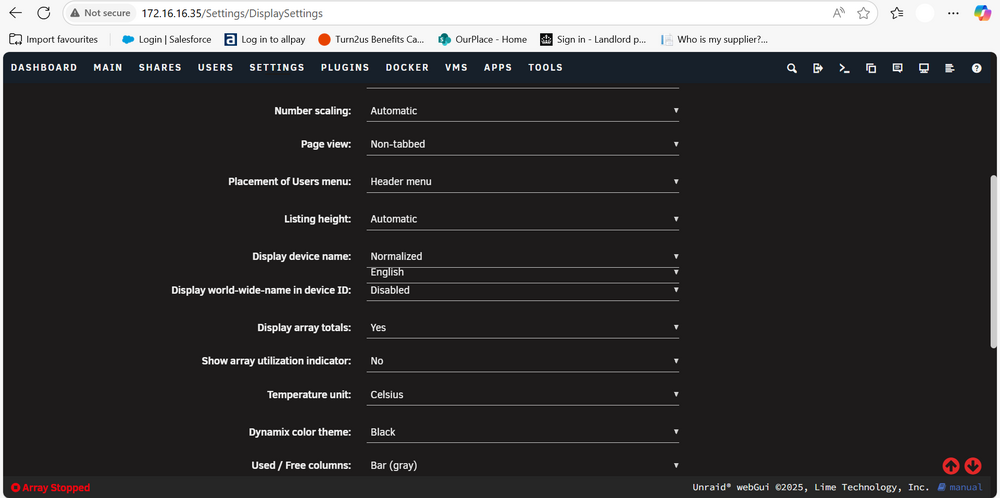Viewport: 1000px width, 498px height.
Task: Click the help question mark icon
Action: 976,68
